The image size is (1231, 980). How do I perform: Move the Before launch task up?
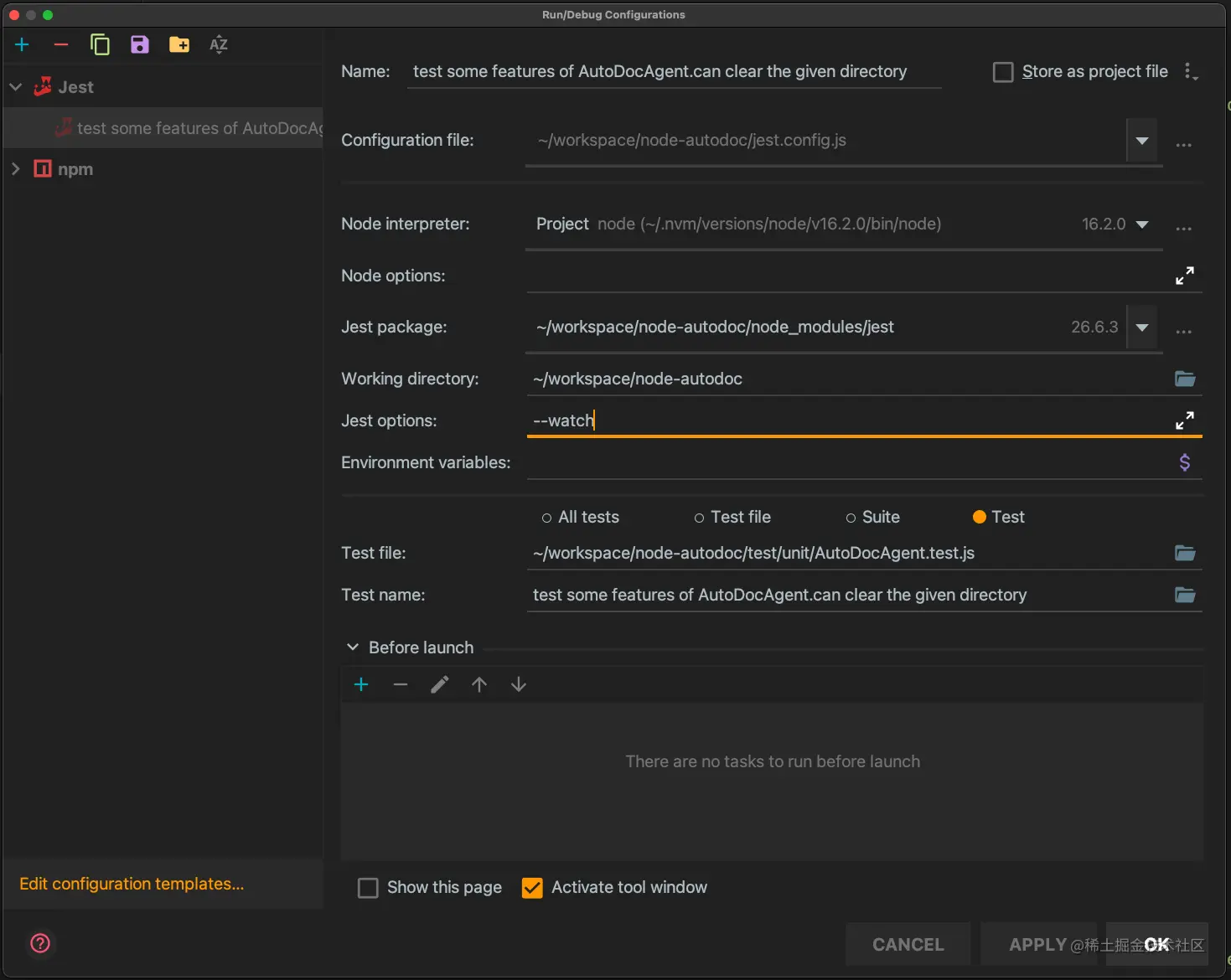click(479, 684)
